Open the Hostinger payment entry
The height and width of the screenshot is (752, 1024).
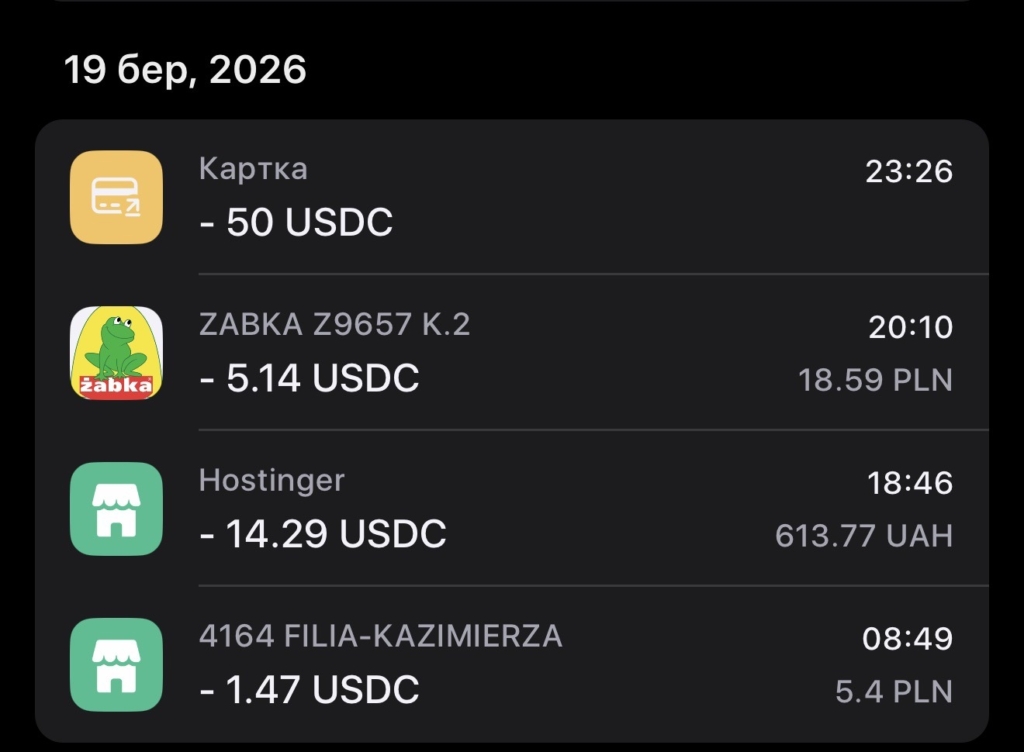coord(500,509)
